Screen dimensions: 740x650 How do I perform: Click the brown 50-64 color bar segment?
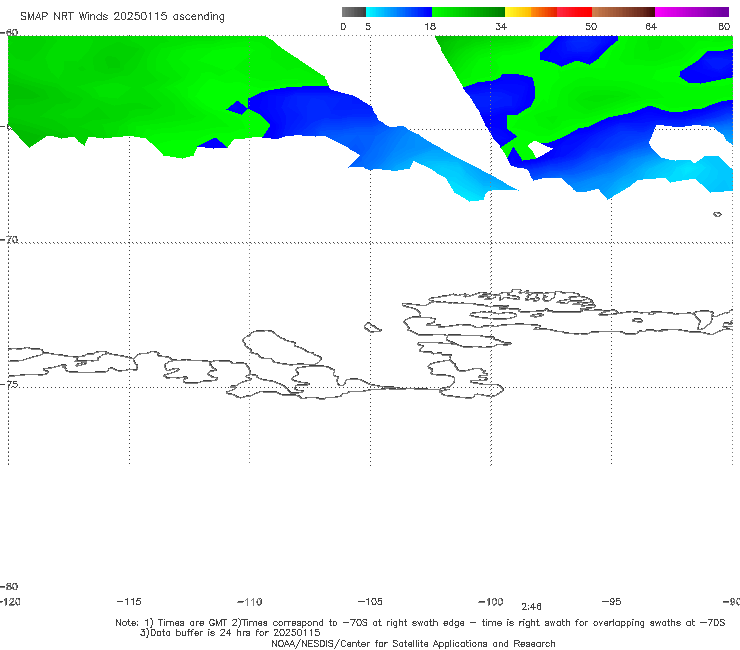click(623, 12)
